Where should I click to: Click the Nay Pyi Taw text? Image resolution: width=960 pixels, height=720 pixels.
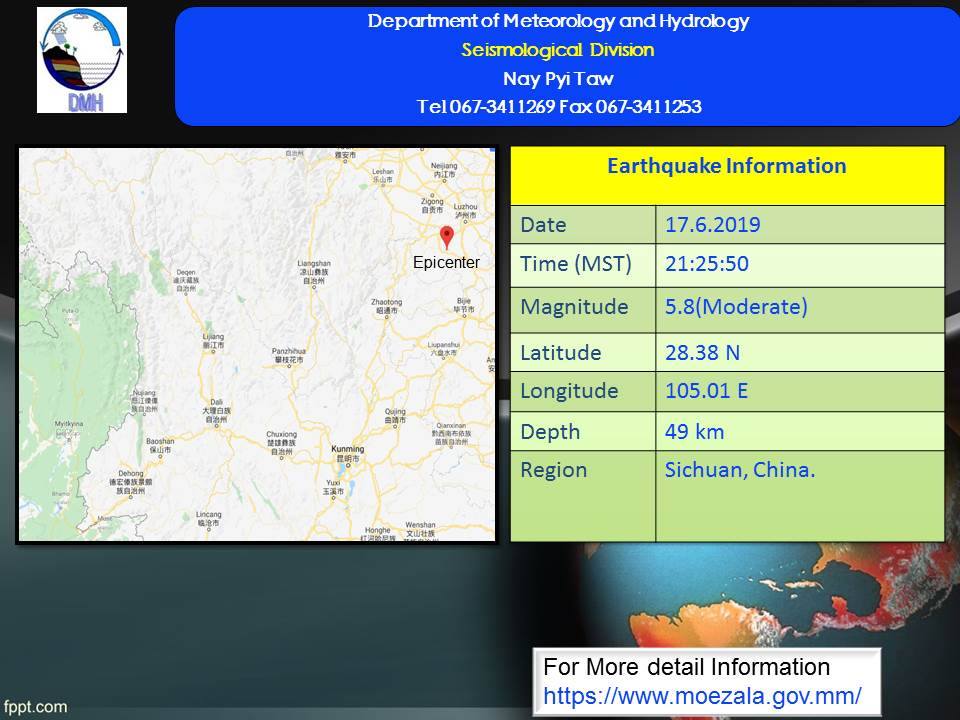click(x=558, y=79)
